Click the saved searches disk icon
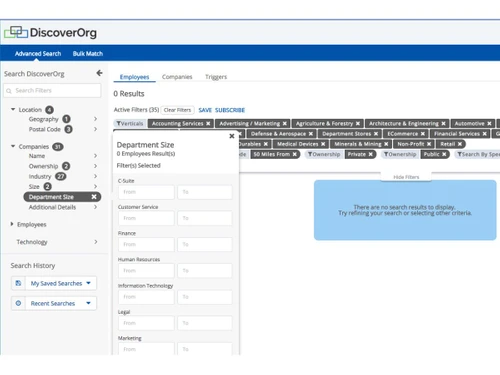 pyautogui.click(x=18, y=283)
